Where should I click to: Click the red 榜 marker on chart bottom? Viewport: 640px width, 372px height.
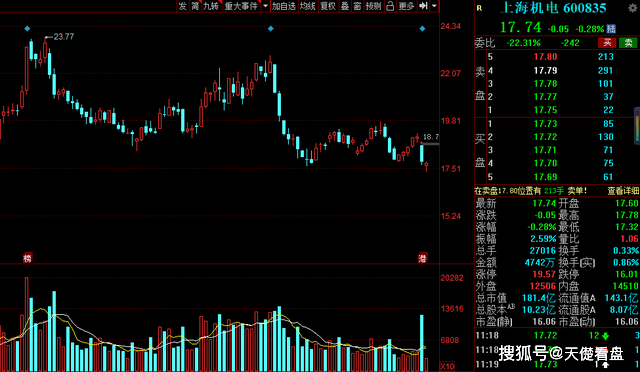(x=27, y=258)
